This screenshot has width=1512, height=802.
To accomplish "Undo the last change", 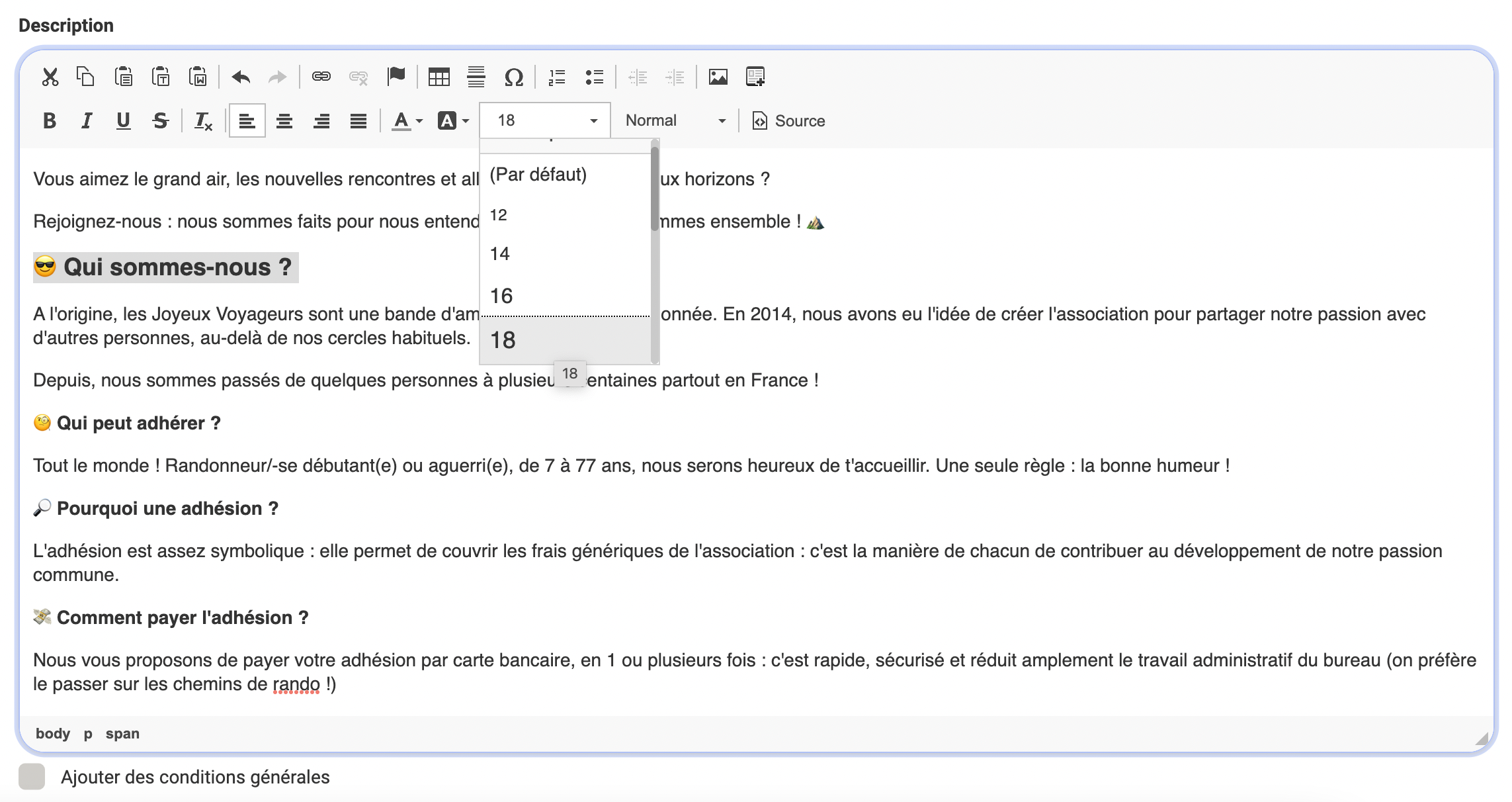I will pos(241,77).
